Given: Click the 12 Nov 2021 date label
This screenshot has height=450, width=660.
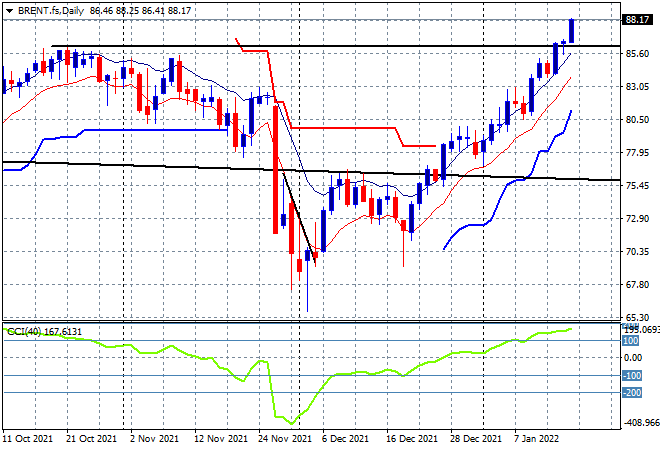Looking at the screenshot, I should click(221, 439).
